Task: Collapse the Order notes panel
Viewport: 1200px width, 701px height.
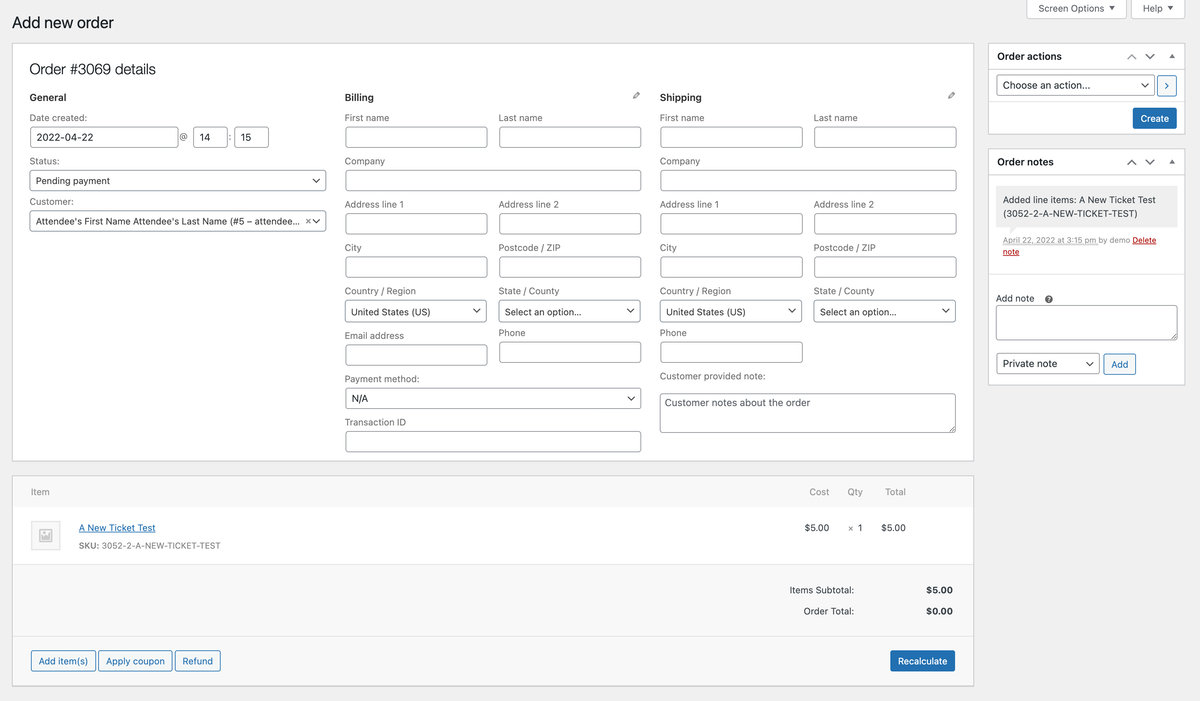Action: tap(1172, 162)
